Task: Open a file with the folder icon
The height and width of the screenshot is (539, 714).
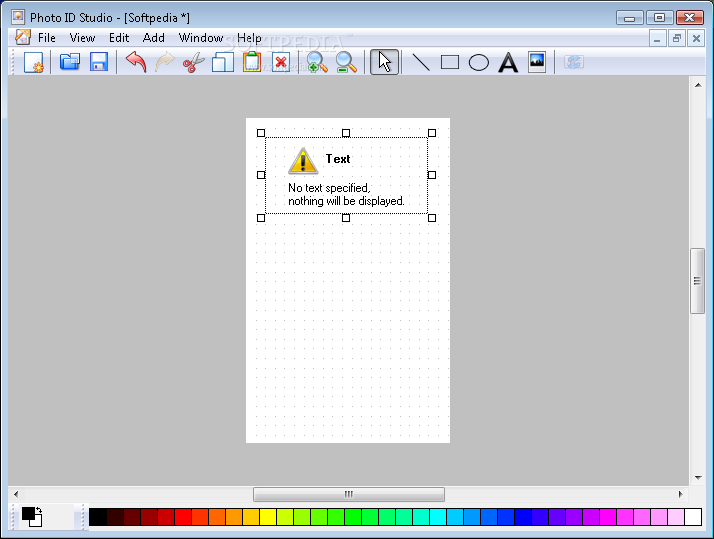Action: tap(70, 62)
